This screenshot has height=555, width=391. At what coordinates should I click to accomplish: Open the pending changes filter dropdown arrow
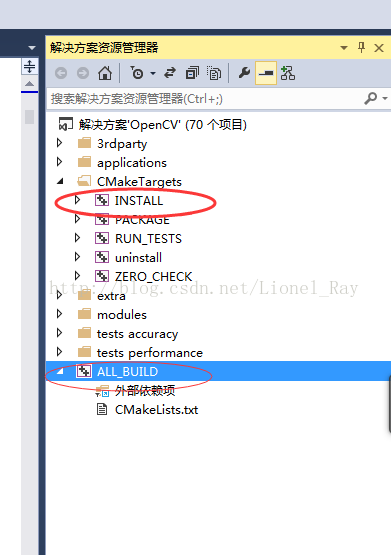pos(153,74)
